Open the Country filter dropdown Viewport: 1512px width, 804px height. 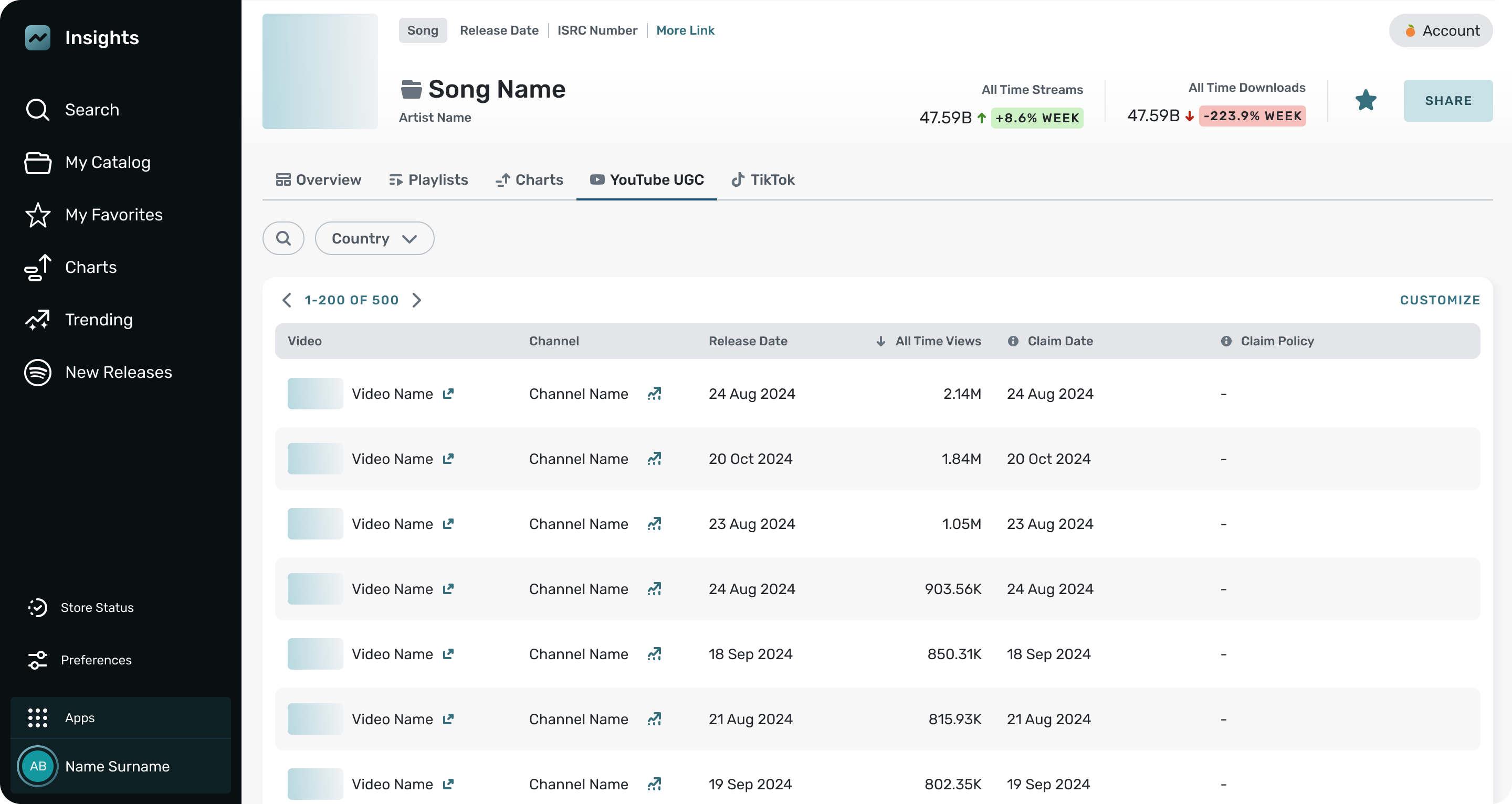coord(374,238)
